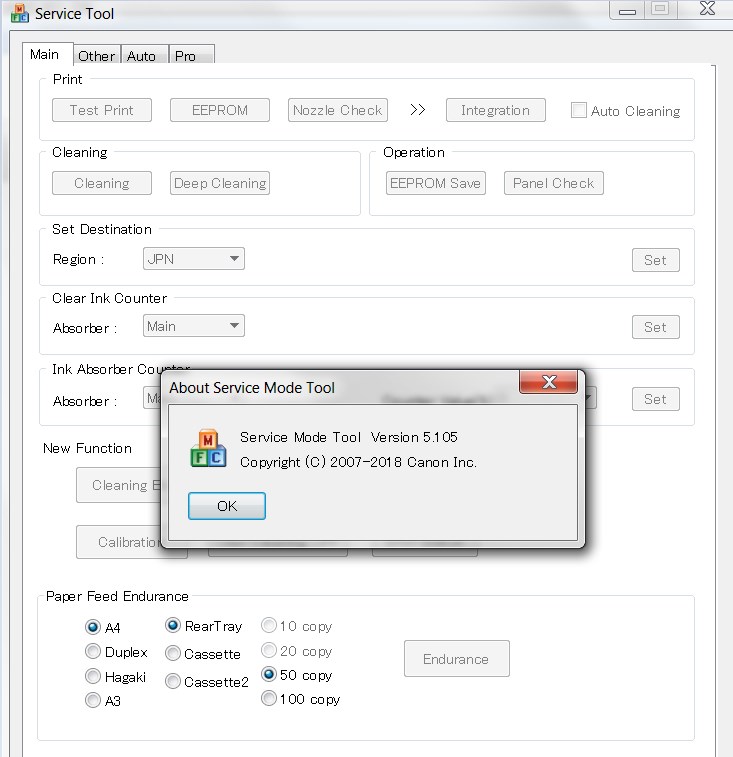The width and height of the screenshot is (733, 757).
Task: Click the EEPROM print button
Action: (x=220, y=110)
